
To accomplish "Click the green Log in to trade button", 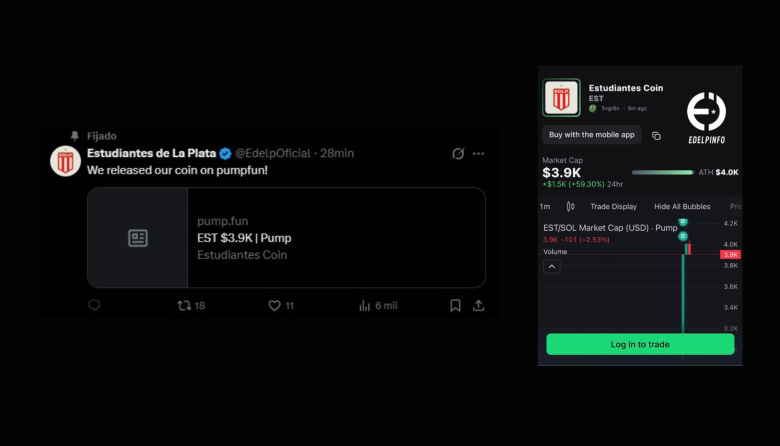I will (640, 344).
